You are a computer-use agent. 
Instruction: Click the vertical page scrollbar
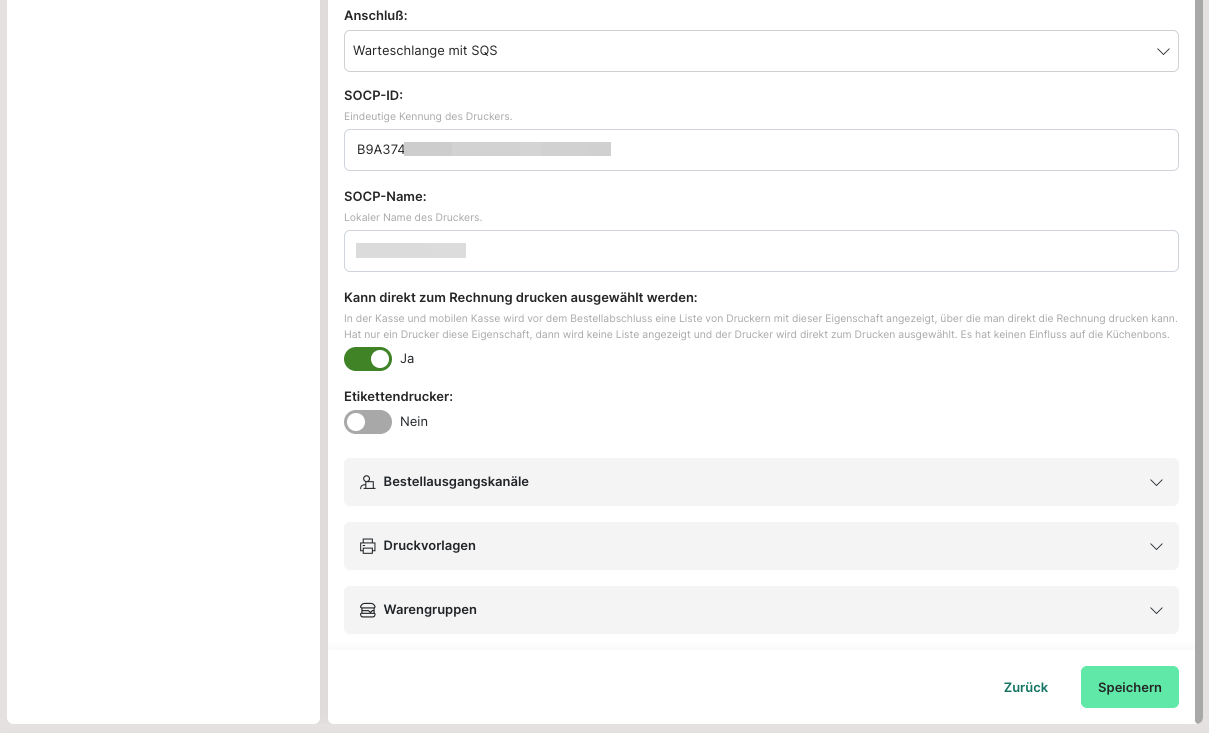(x=1198, y=300)
